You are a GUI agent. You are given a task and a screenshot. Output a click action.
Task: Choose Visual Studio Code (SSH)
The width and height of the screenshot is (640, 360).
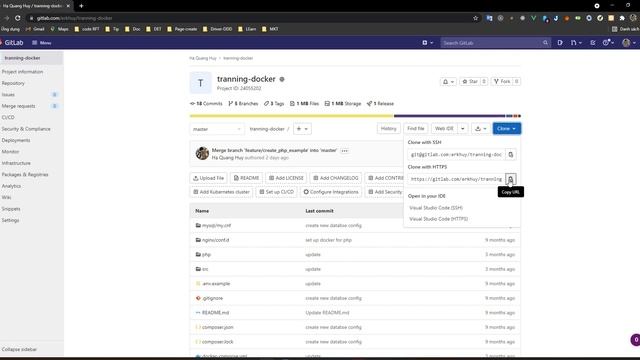[x=436, y=208]
